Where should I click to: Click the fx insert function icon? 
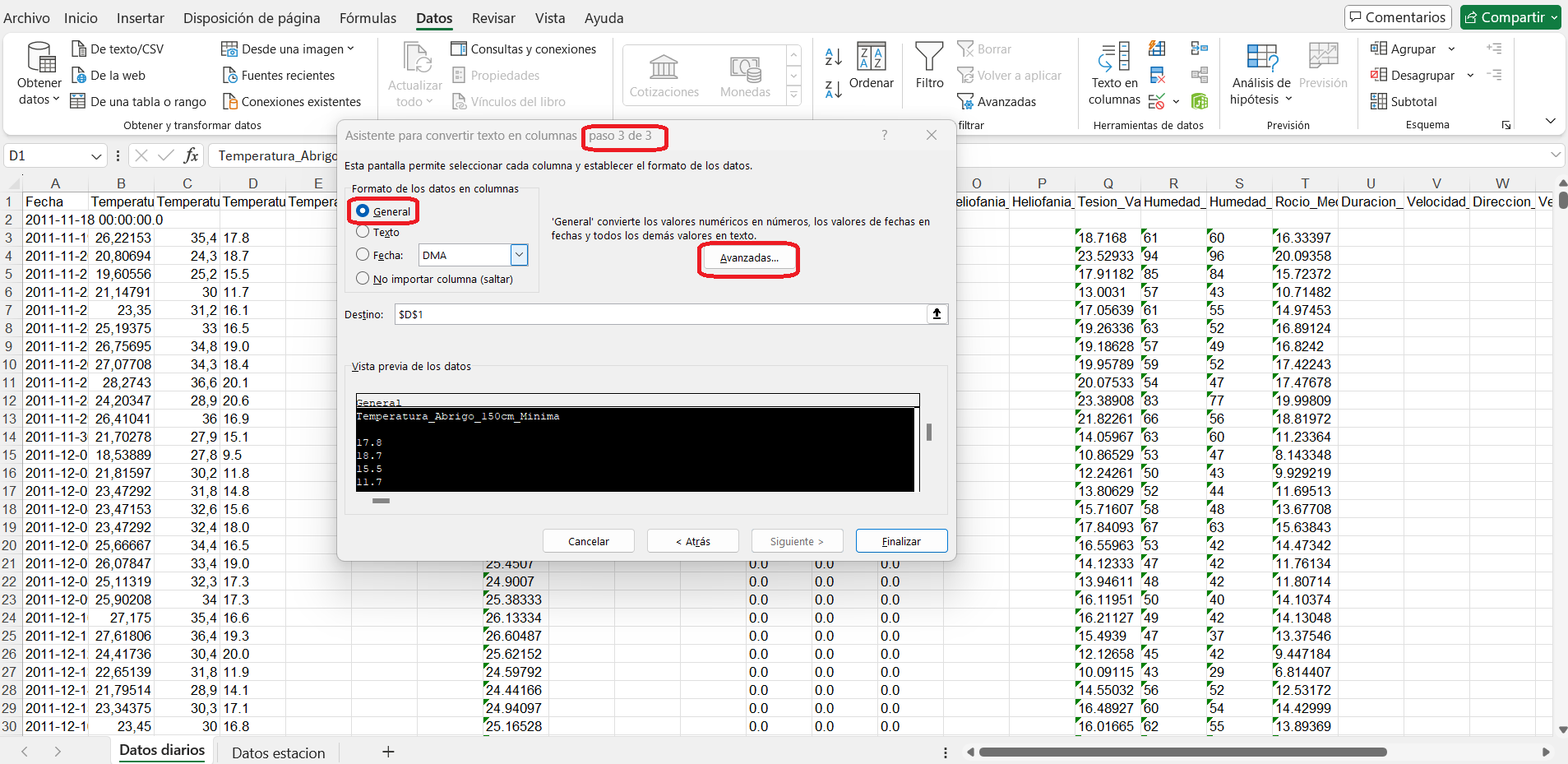(191, 155)
